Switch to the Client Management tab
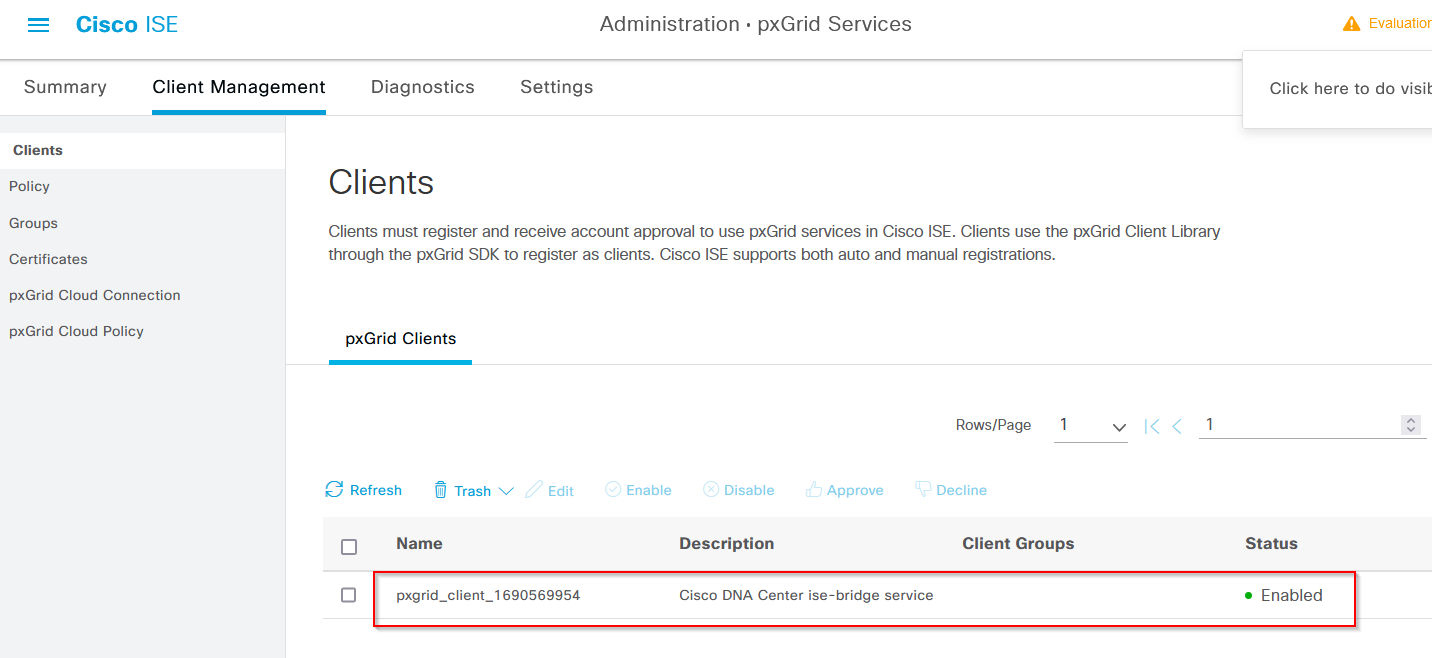This screenshot has width=1432, height=658. click(239, 87)
